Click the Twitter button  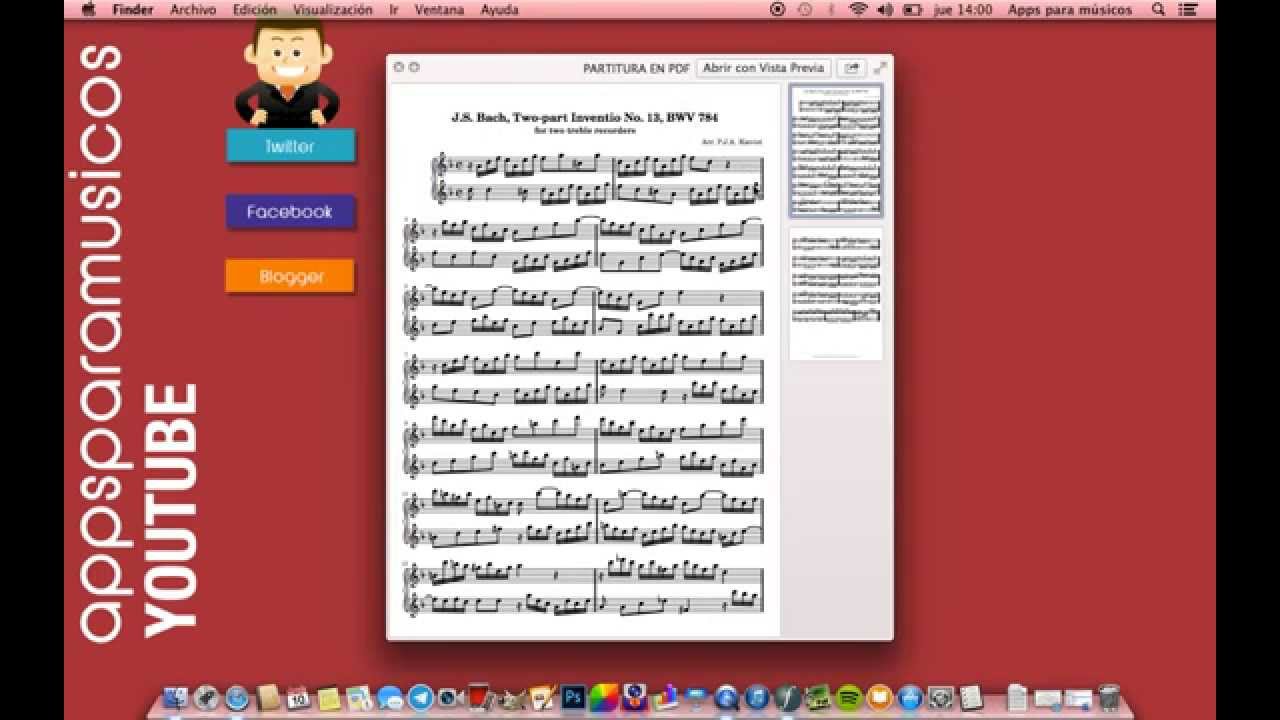point(290,146)
